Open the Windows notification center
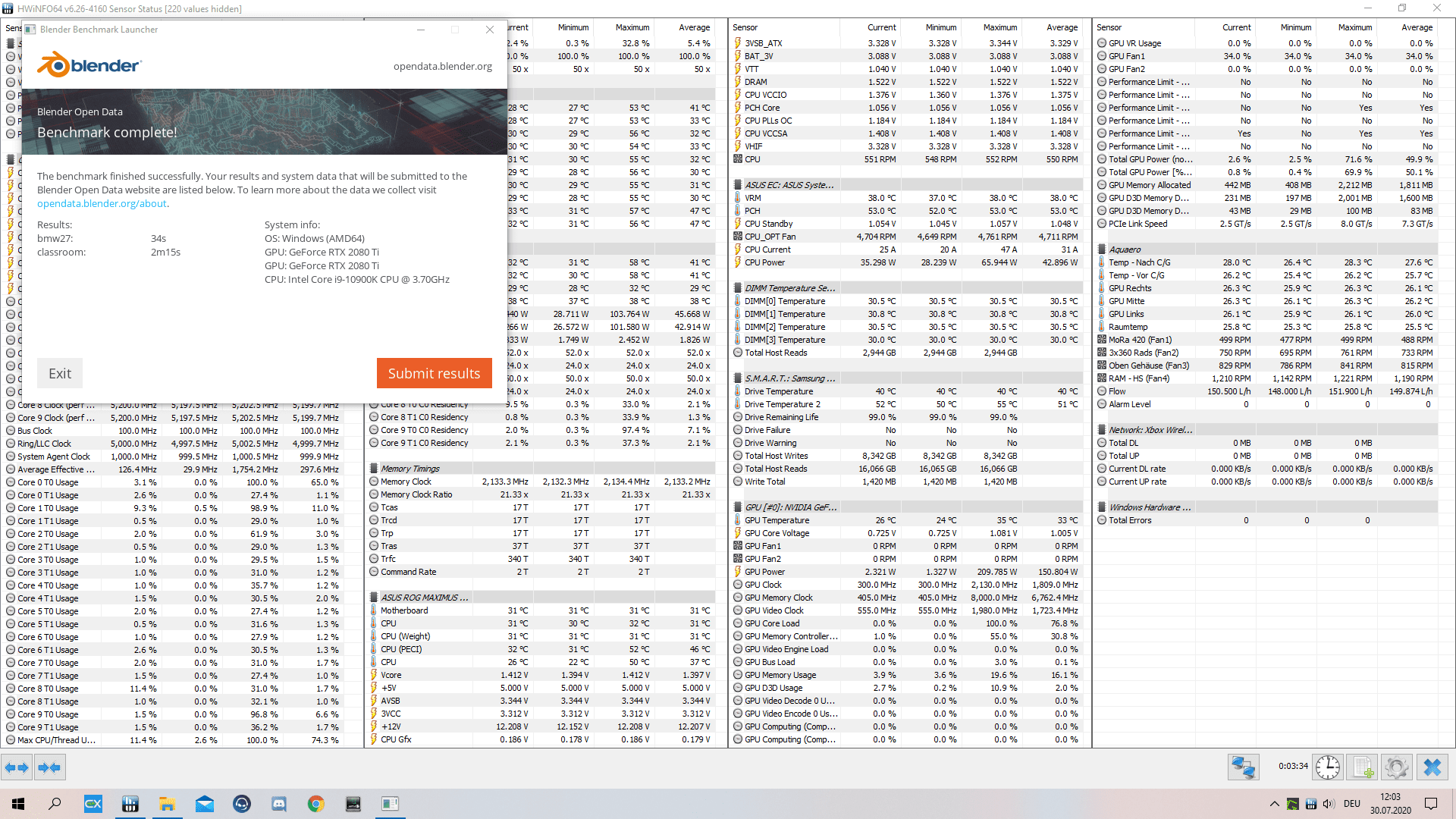Screen dimensions: 1456x819 pos(1431,804)
